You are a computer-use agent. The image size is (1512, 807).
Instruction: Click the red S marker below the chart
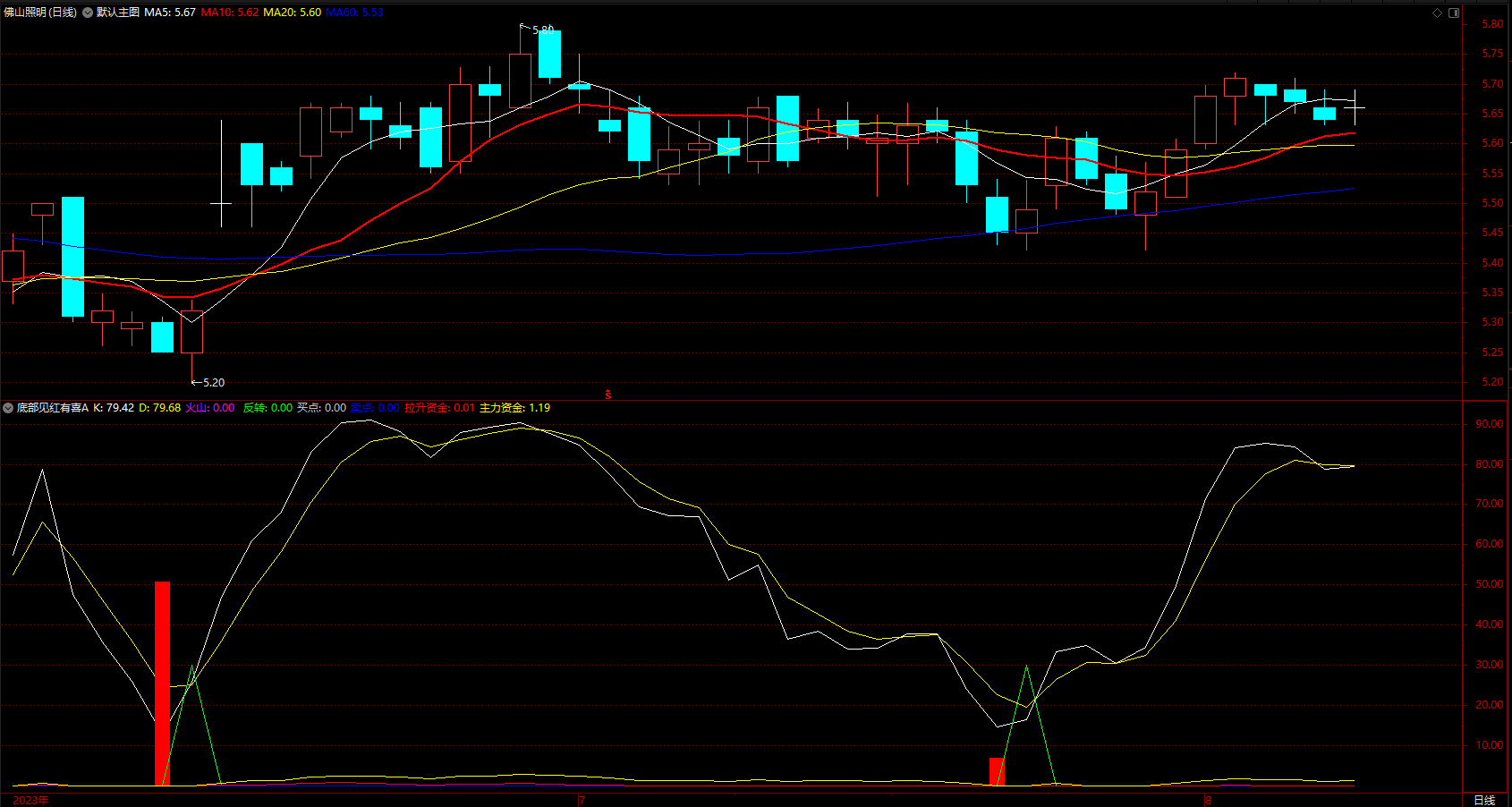(x=608, y=394)
